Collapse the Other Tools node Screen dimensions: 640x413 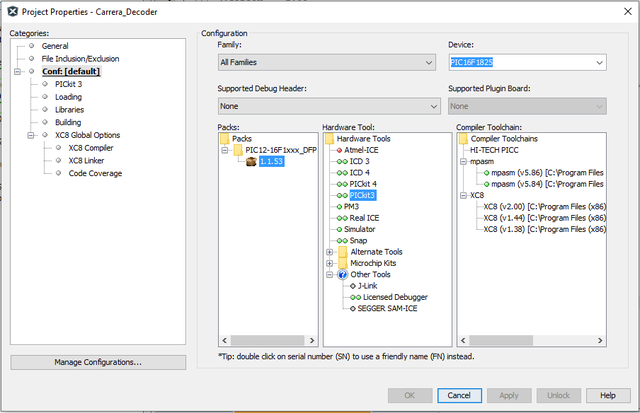point(329,275)
